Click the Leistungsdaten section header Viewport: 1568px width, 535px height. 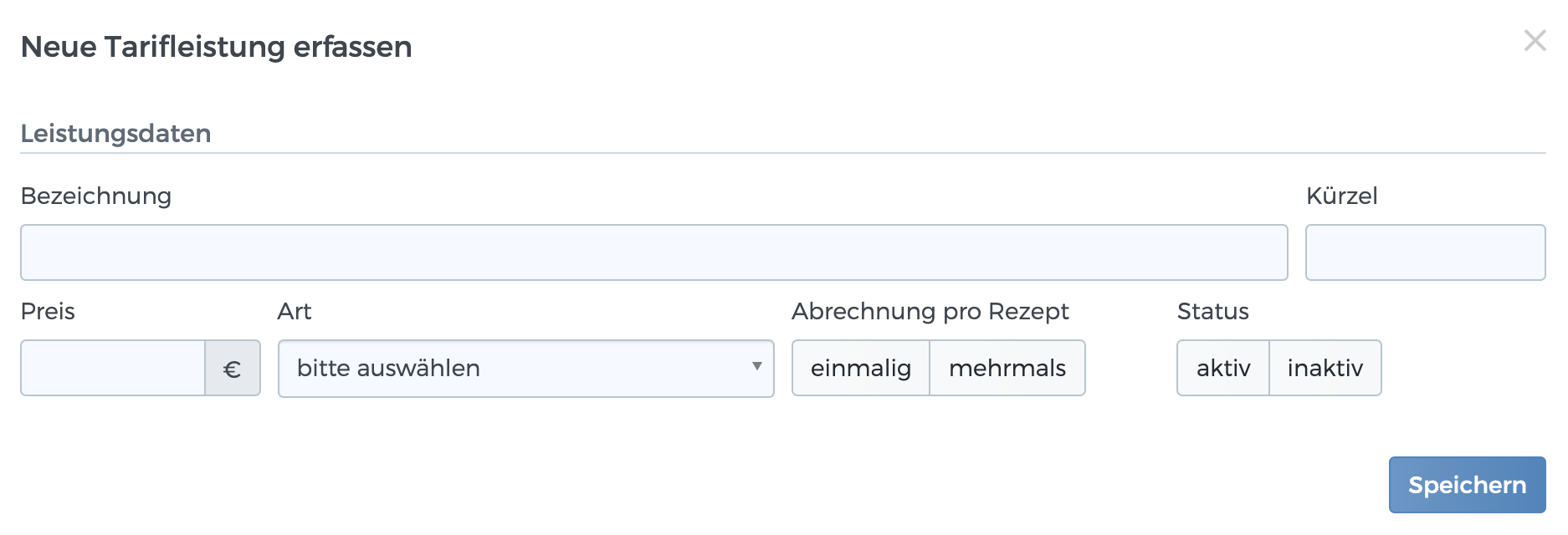pyautogui.click(x=115, y=133)
